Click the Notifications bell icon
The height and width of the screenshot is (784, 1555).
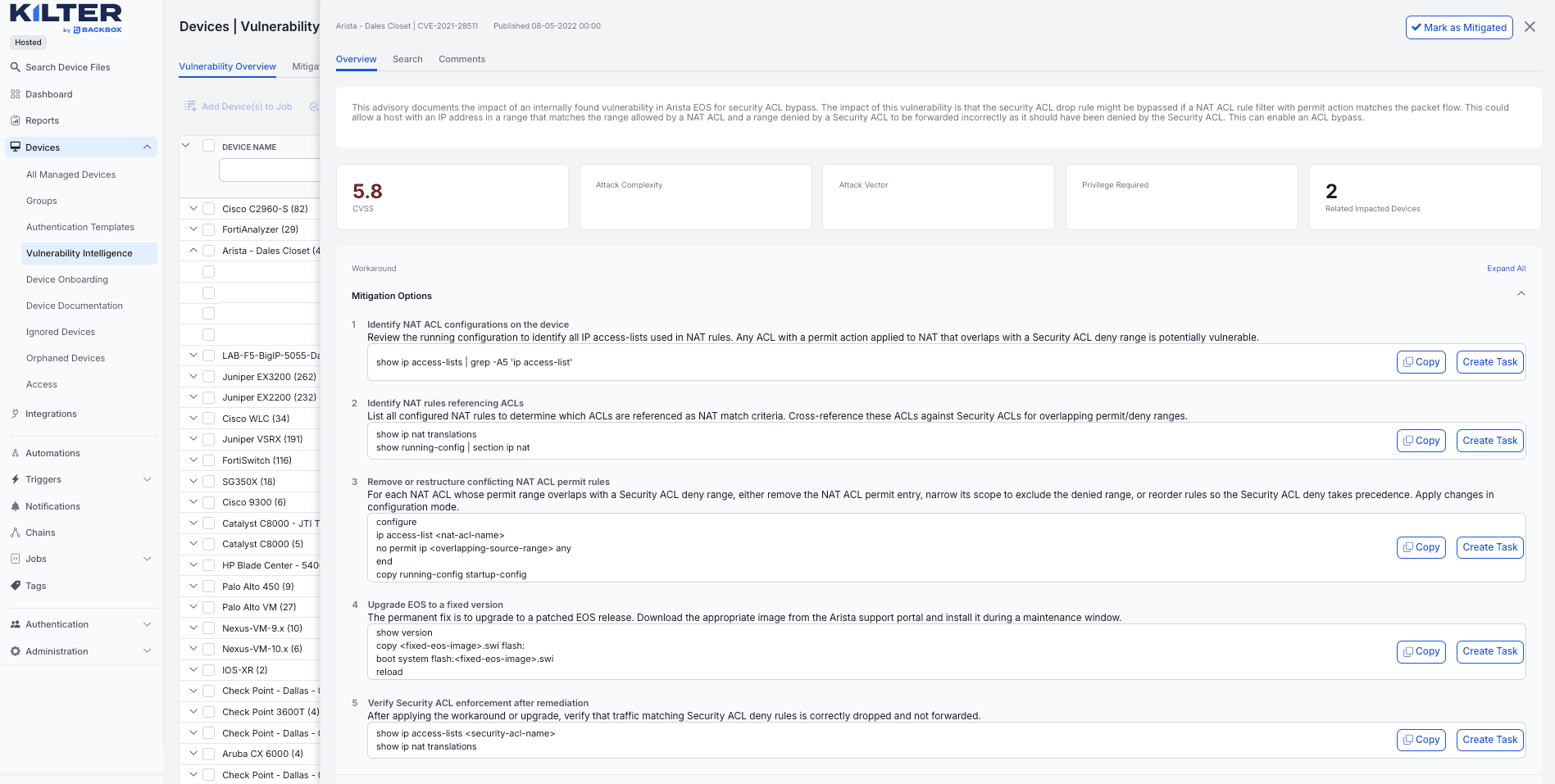tap(15, 506)
